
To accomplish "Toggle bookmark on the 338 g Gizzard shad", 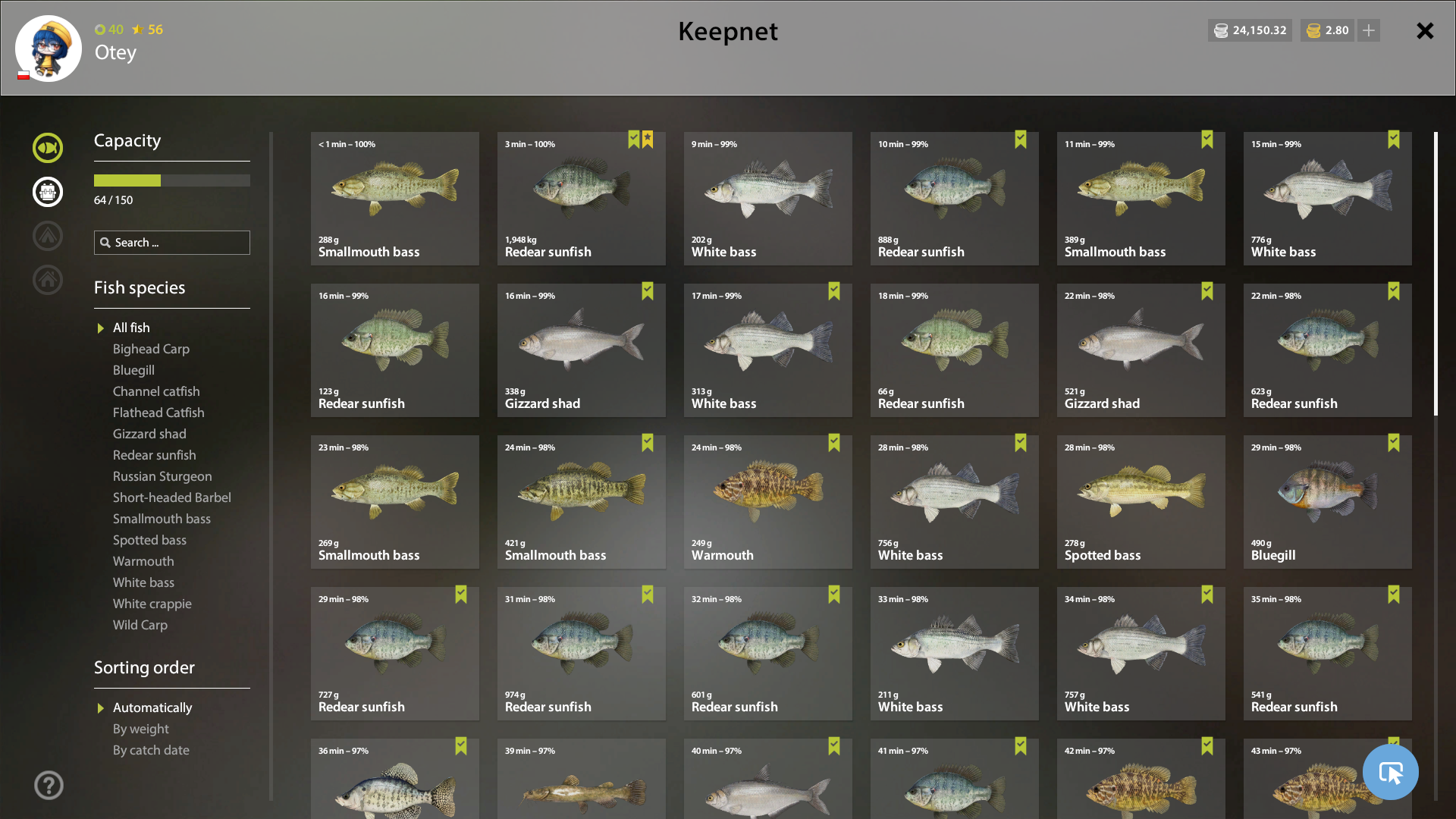I will [648, 291].
